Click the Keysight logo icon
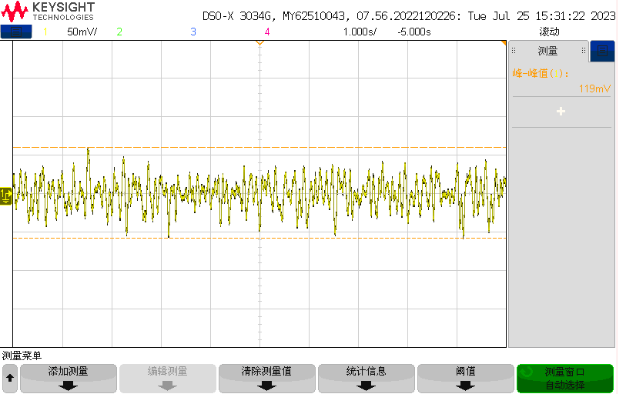This screenshot has width=618, height=394. click(15, 11)
